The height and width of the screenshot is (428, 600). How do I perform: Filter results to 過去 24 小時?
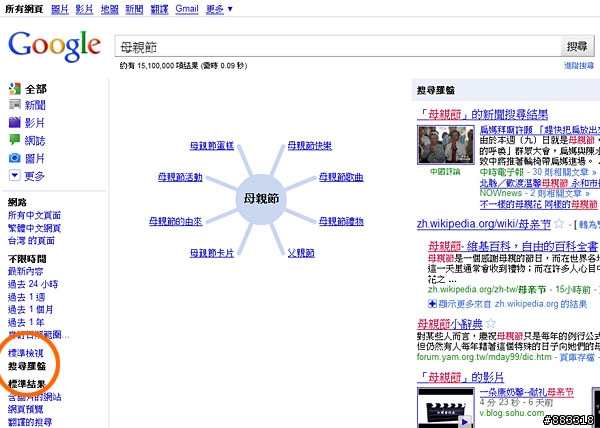pos(33,285)
